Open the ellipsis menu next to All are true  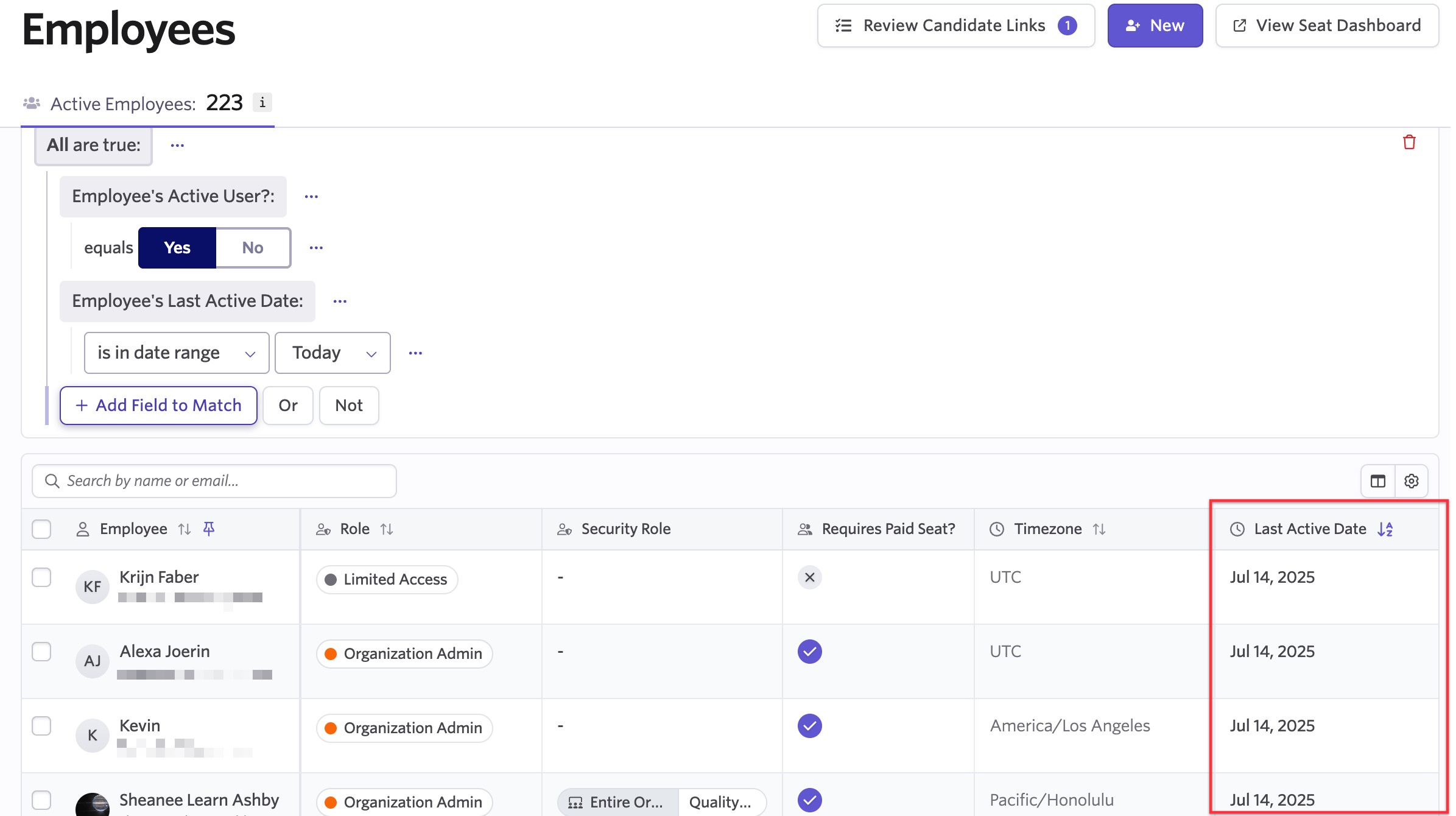pos(177,146)
